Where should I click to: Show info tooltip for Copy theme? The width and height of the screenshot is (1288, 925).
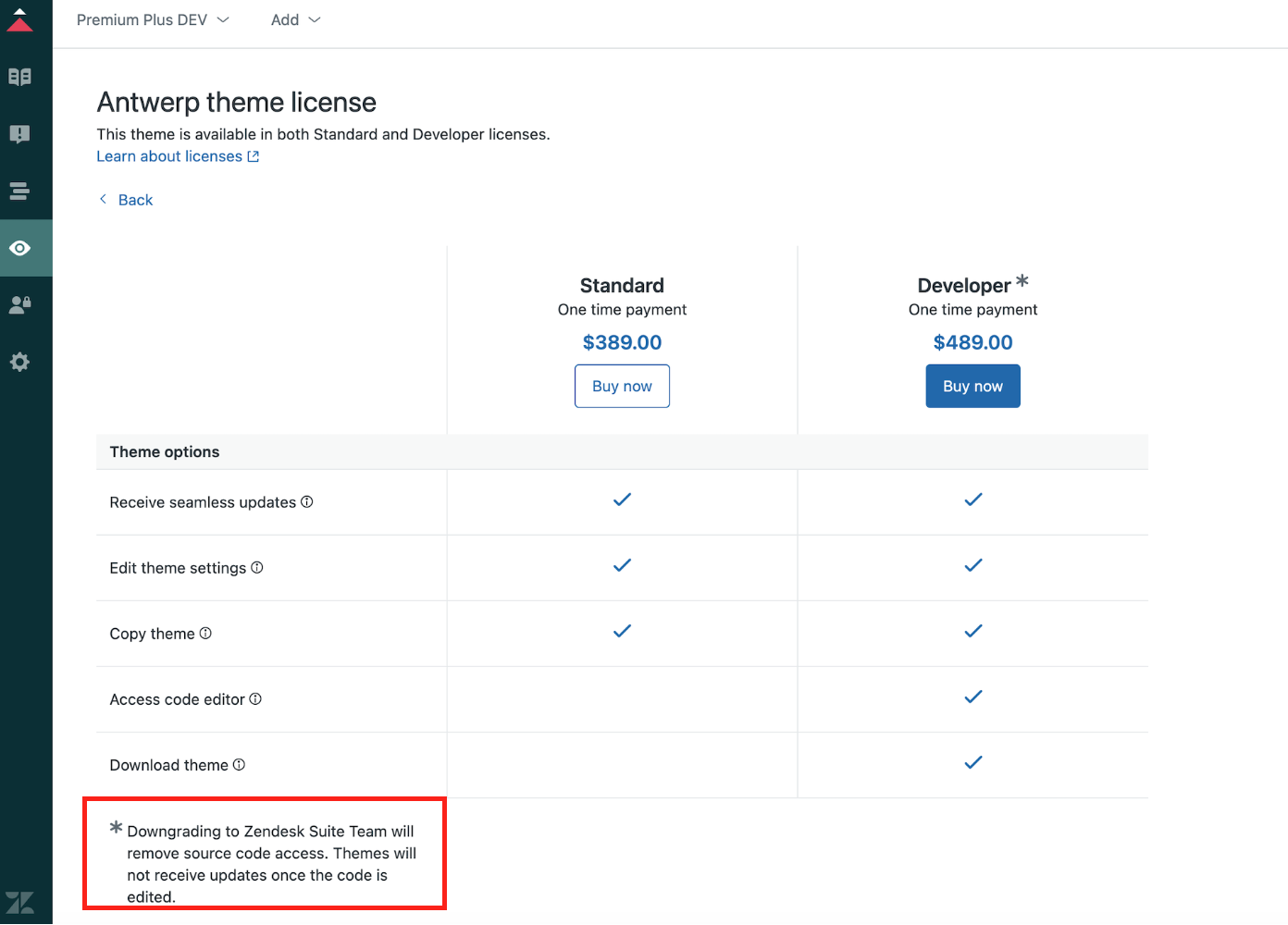pos(205,634)
